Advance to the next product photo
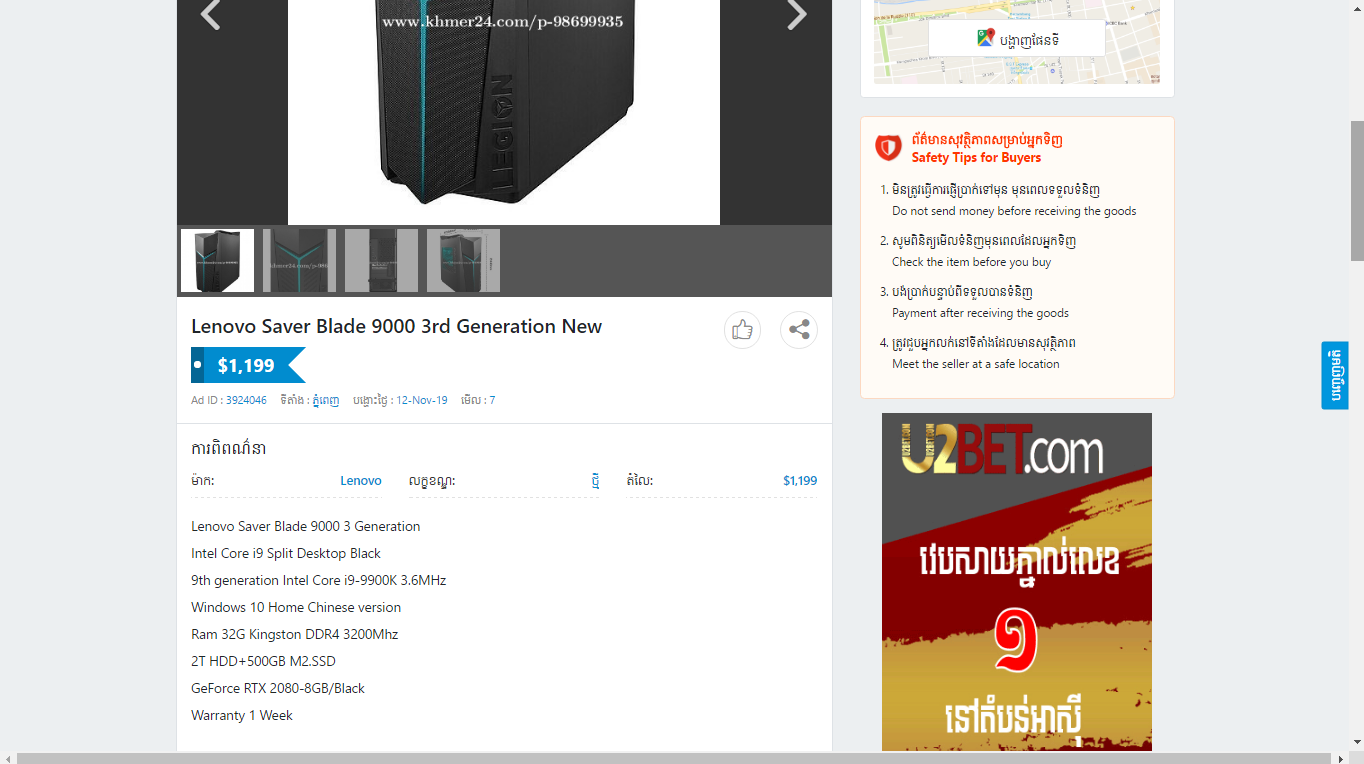Viewport: 1364px width, 764px height. tap(797, 15)
